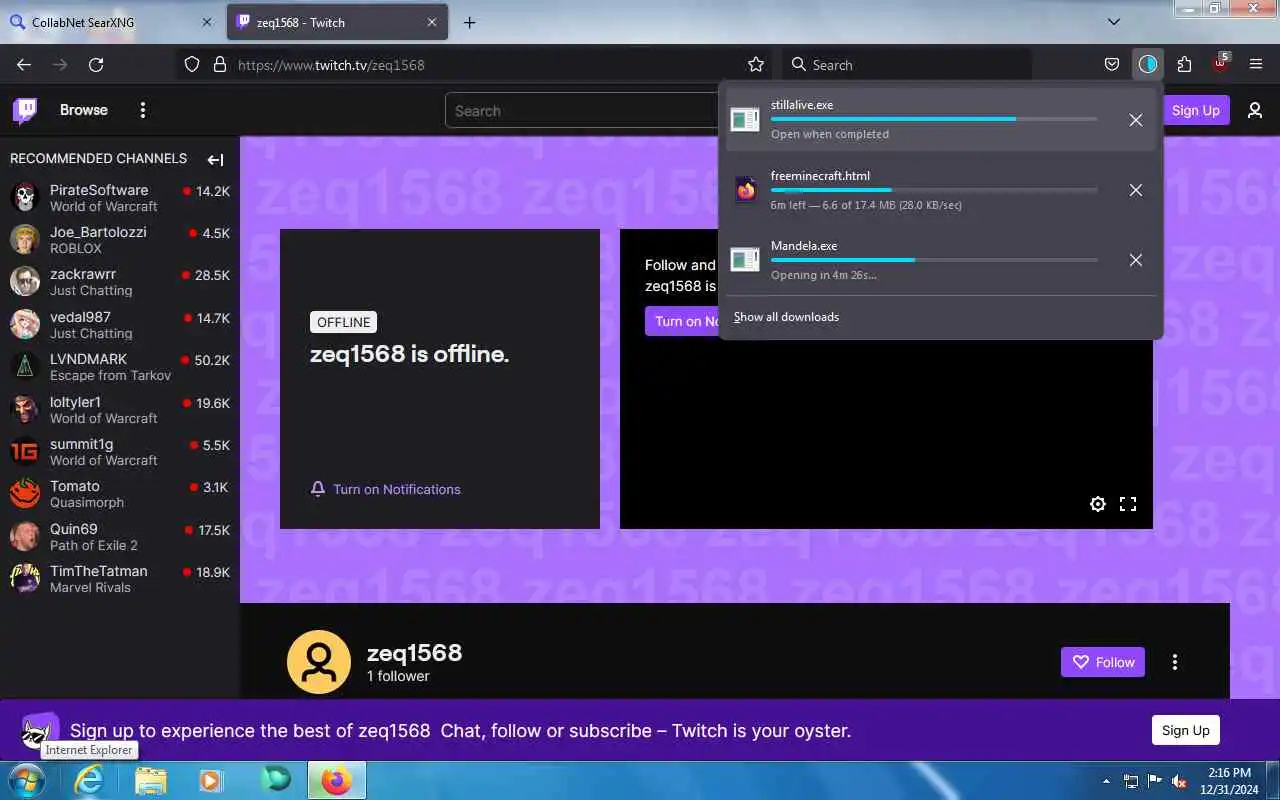Open a new browser tab
The width and height of the screenshot is (1280, 800).
pyautogui.click(x=470, y=22)
